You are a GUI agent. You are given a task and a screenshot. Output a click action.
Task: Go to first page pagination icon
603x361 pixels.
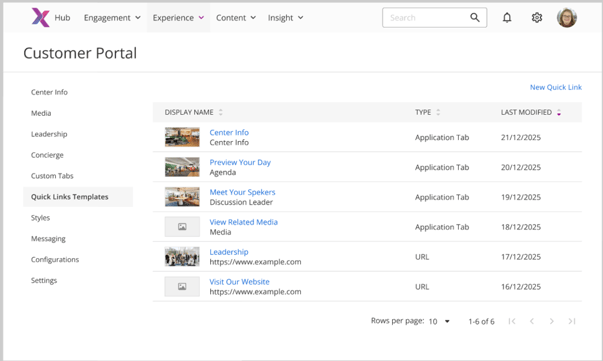(x=511, y=321)
